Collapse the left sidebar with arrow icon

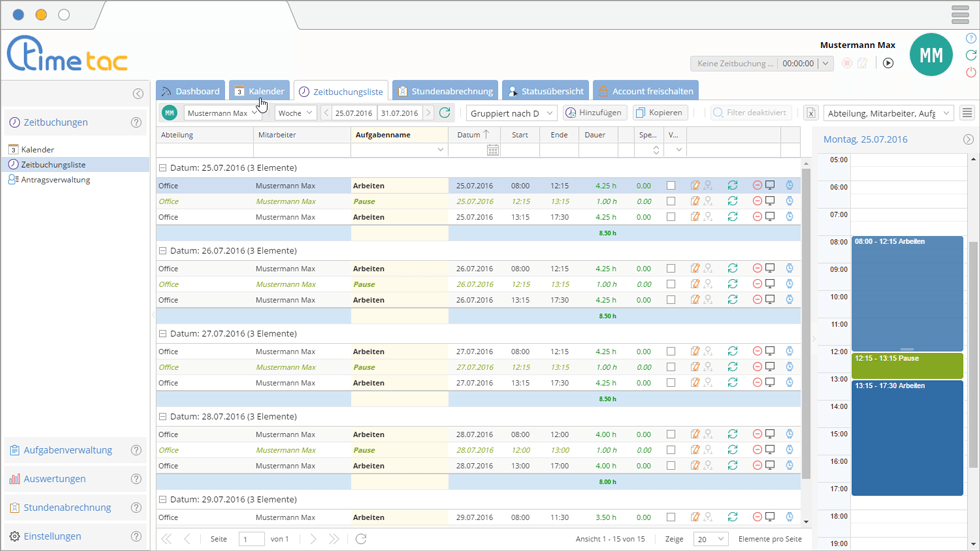(138, 94)
